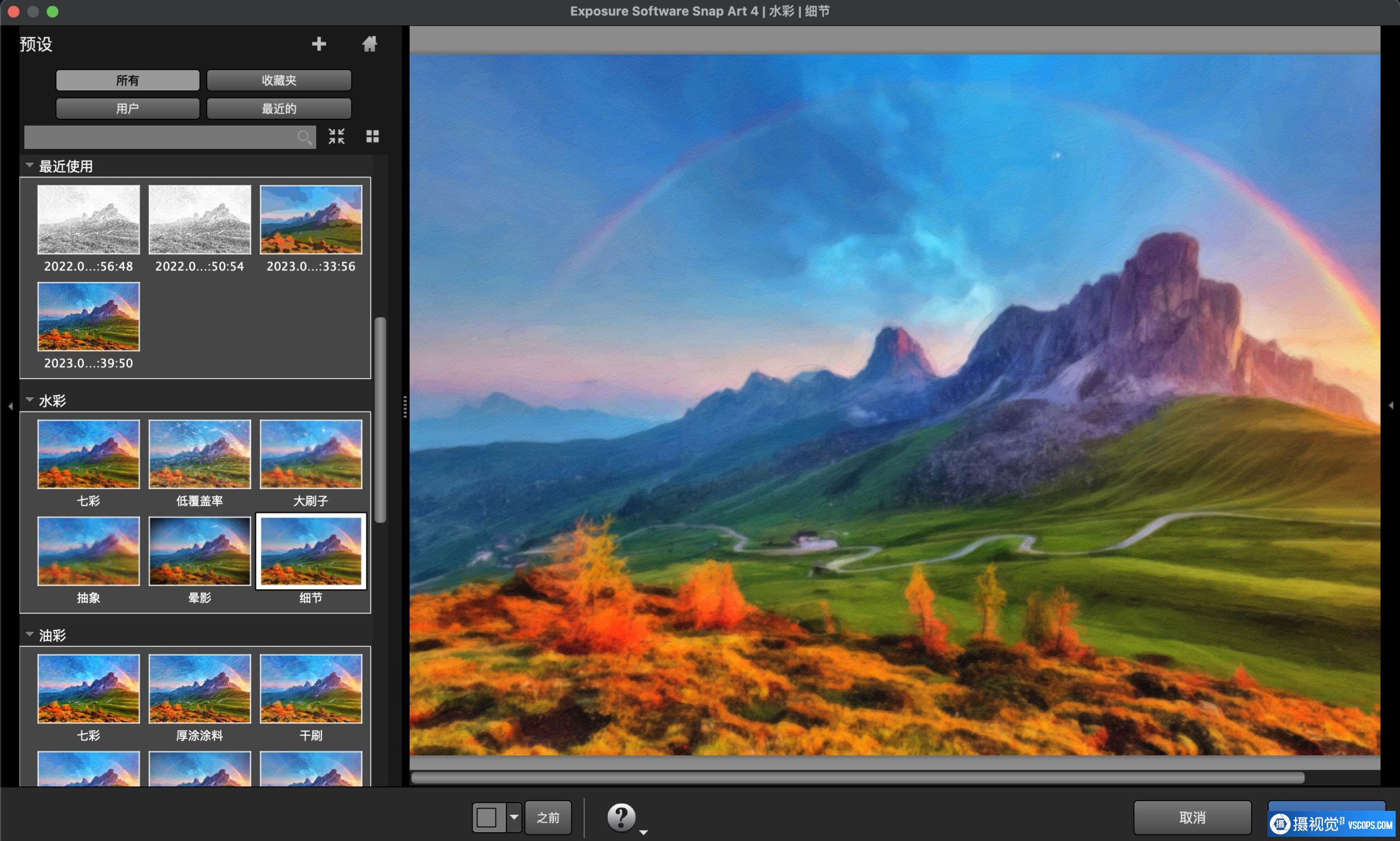Select the 大刷子 watercolor preset thumbnail

311,454
